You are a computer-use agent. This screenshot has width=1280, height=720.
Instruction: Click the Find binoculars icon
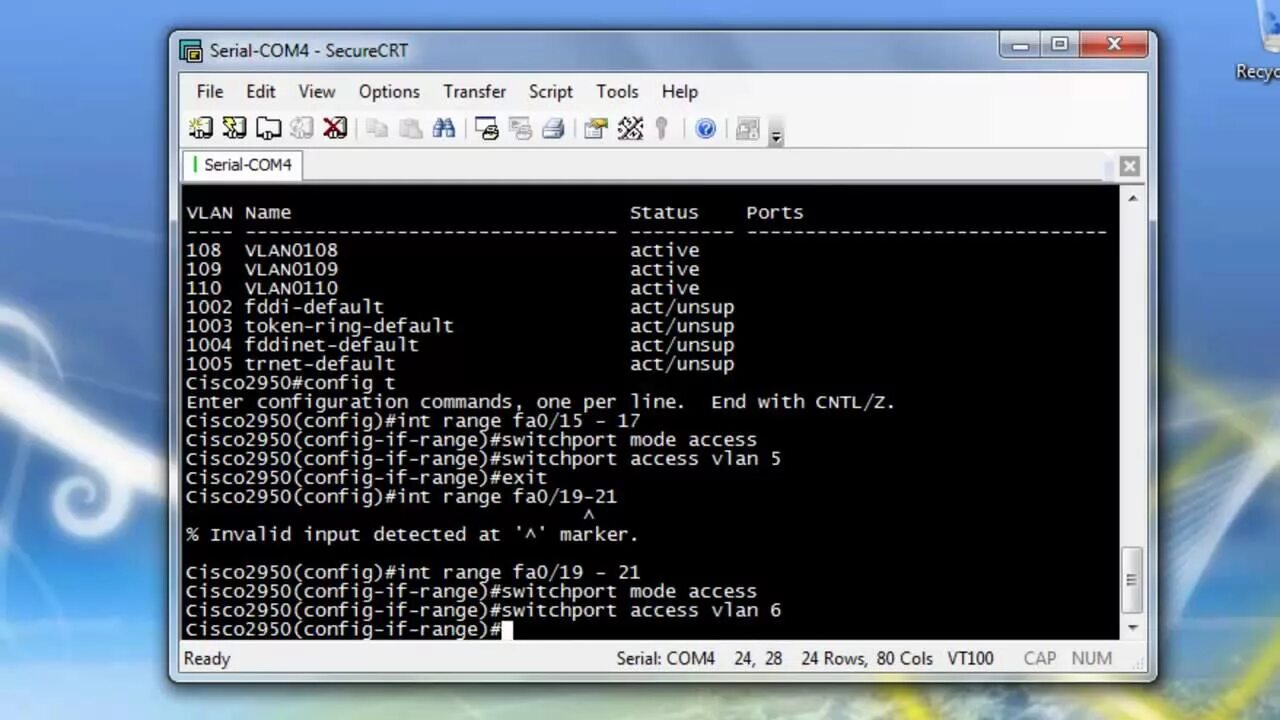click(444, 128)
